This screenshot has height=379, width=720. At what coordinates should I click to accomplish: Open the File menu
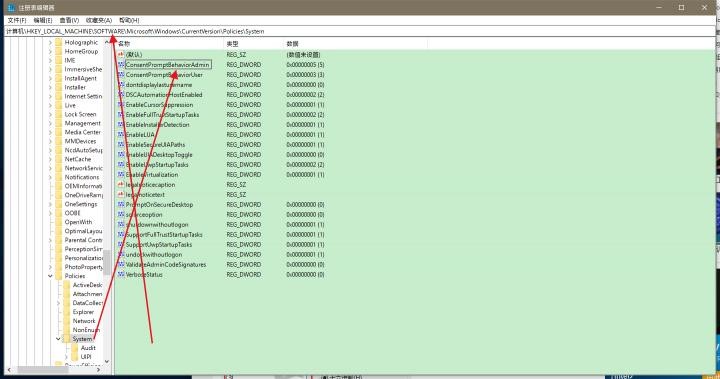[17, 20]
